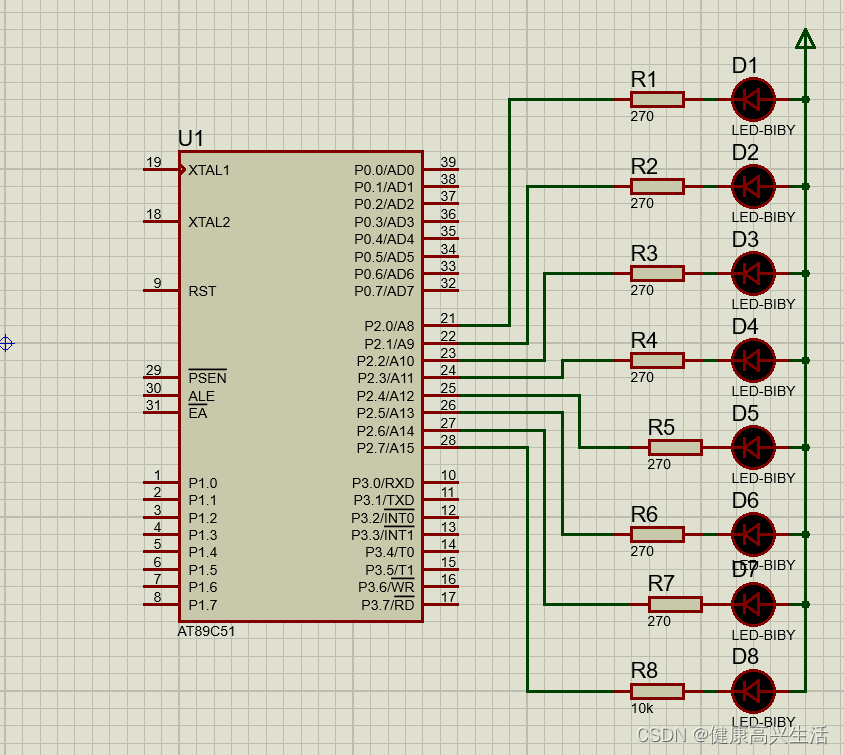Click the power terminal arrow symbol
The height and width of the screenshot is (755, 844).
(805, 39)
